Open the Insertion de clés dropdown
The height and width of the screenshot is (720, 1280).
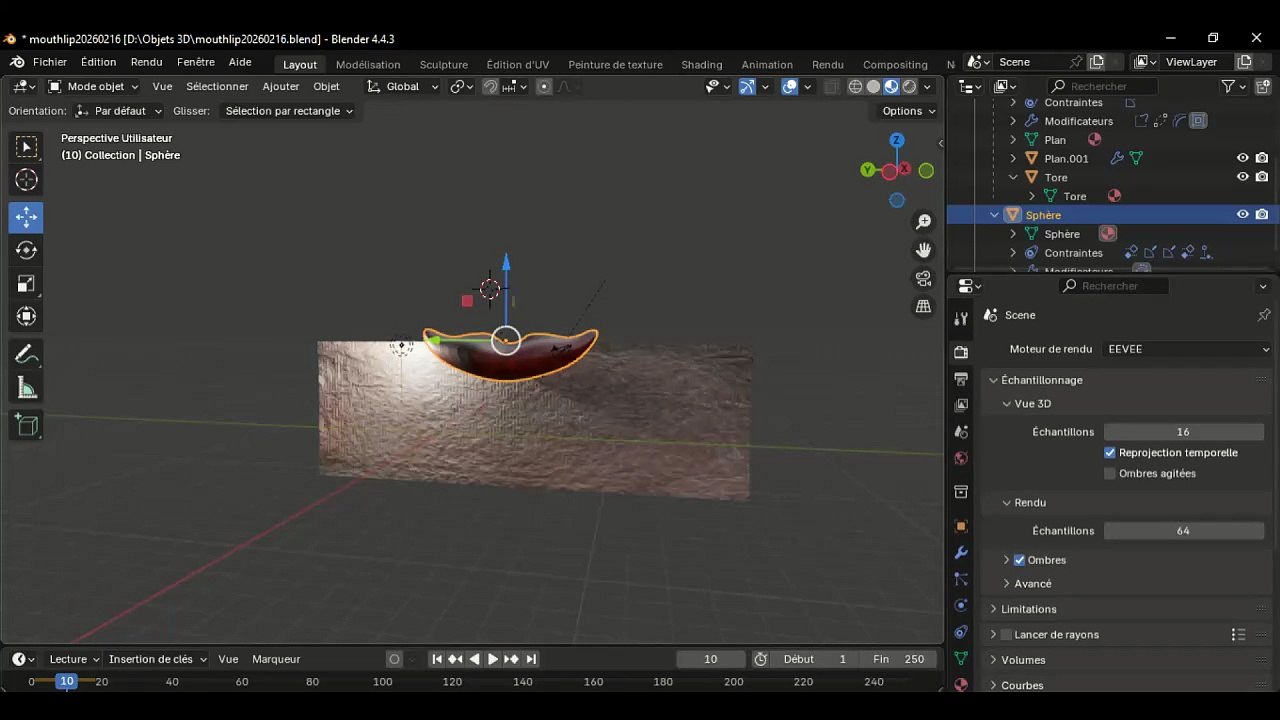coord(157,659)
